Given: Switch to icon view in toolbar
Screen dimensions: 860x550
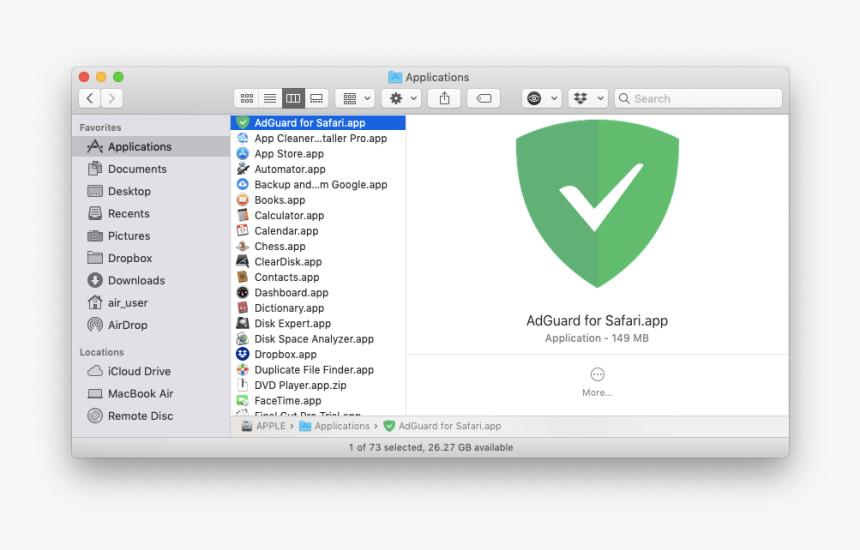Looking at the screenshot, I should coord(246,98).
